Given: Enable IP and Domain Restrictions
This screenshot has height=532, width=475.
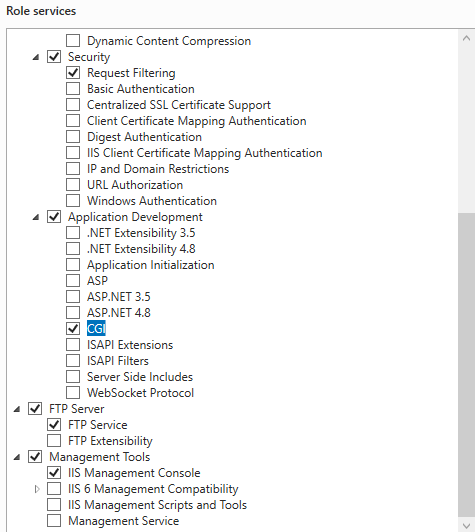Looking at the screenshot, I should point(73,169).
